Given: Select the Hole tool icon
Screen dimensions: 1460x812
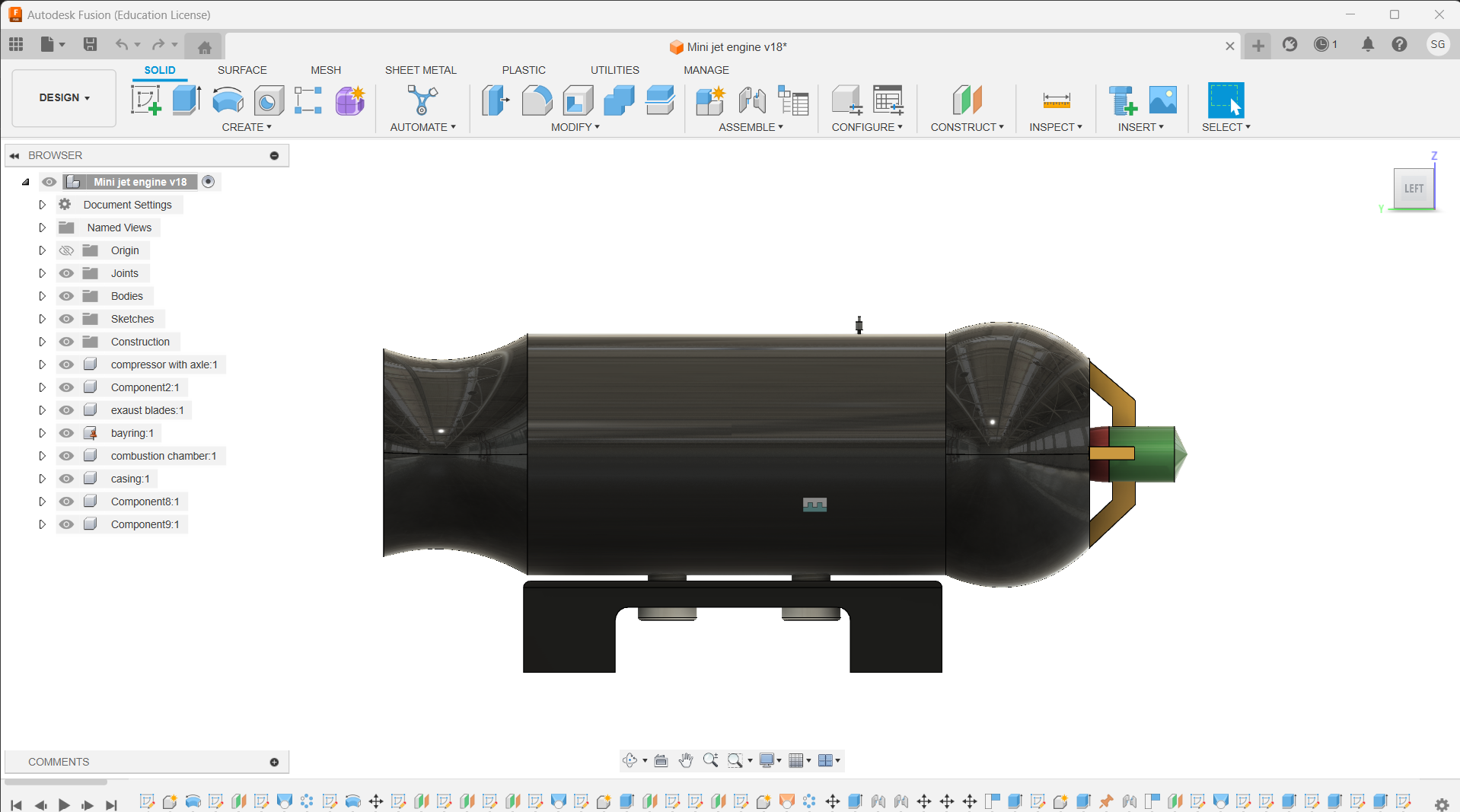Looking at the screenshot, I should (268, 100).
